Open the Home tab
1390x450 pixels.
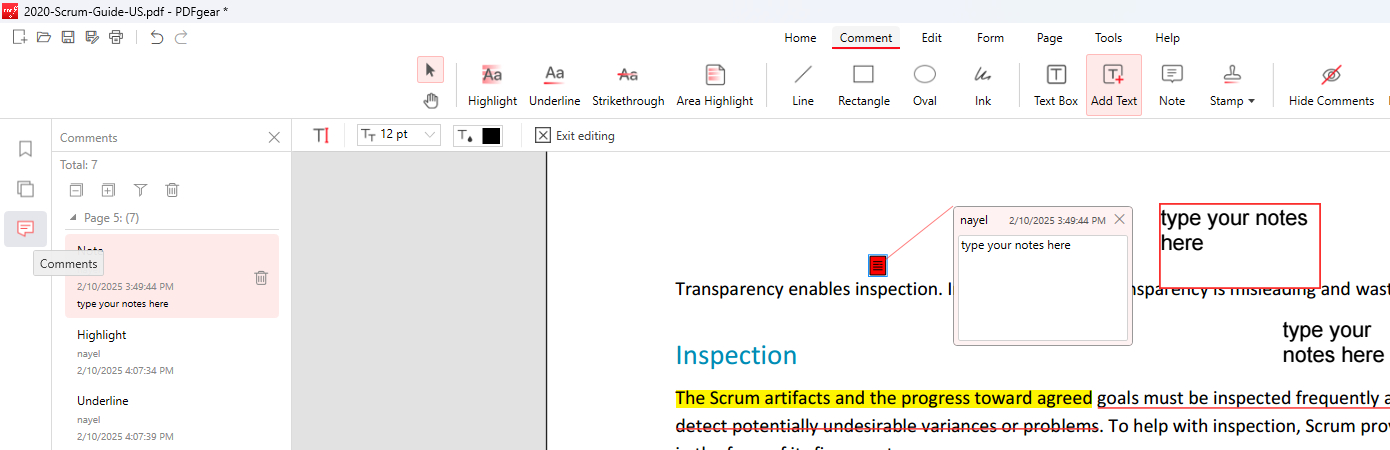800,38
